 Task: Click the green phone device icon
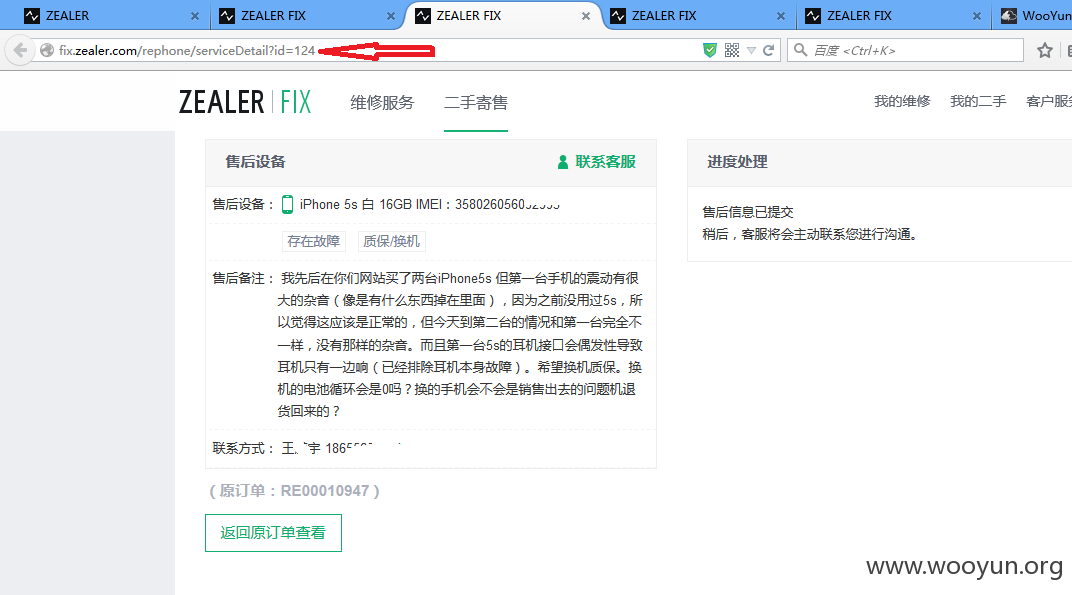287,204
